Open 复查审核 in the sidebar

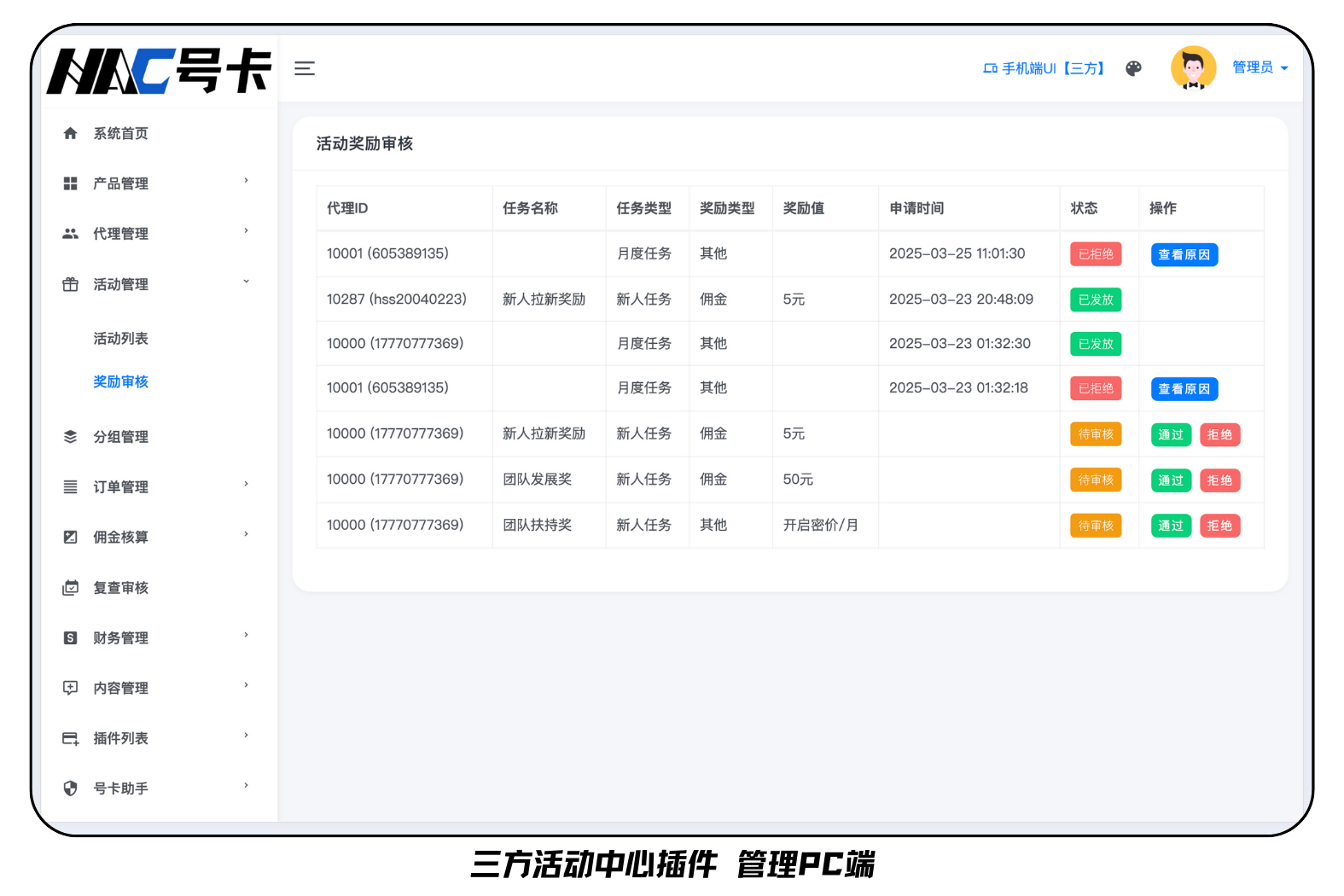121,588
